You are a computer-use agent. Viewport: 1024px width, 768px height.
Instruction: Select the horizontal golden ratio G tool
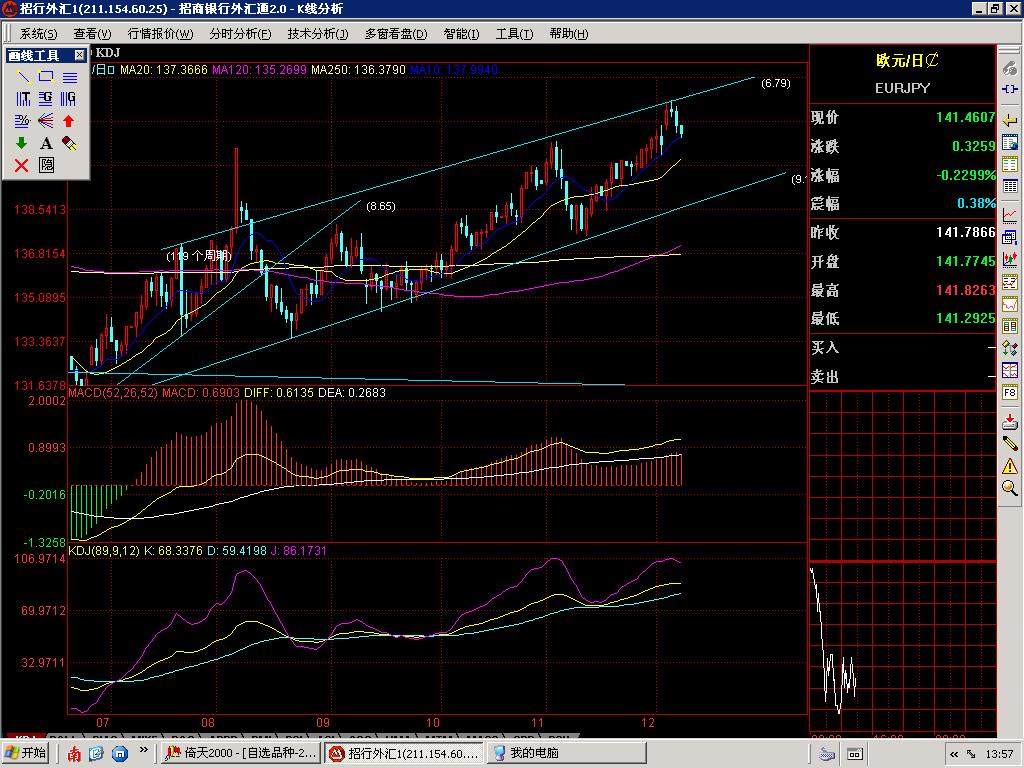[46, 99]
